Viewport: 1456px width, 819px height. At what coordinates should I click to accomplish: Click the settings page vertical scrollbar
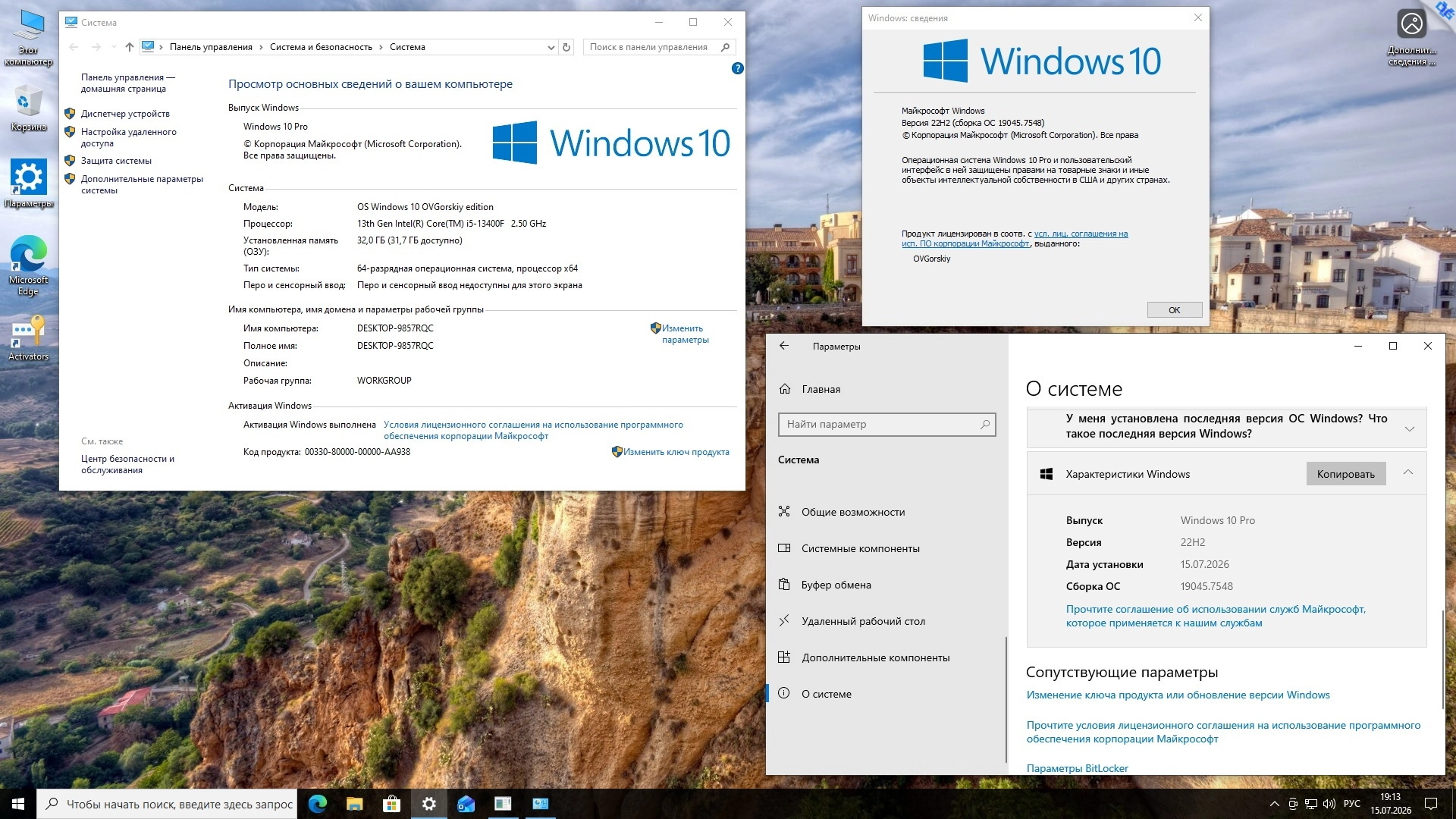(x=1443, y=658)
